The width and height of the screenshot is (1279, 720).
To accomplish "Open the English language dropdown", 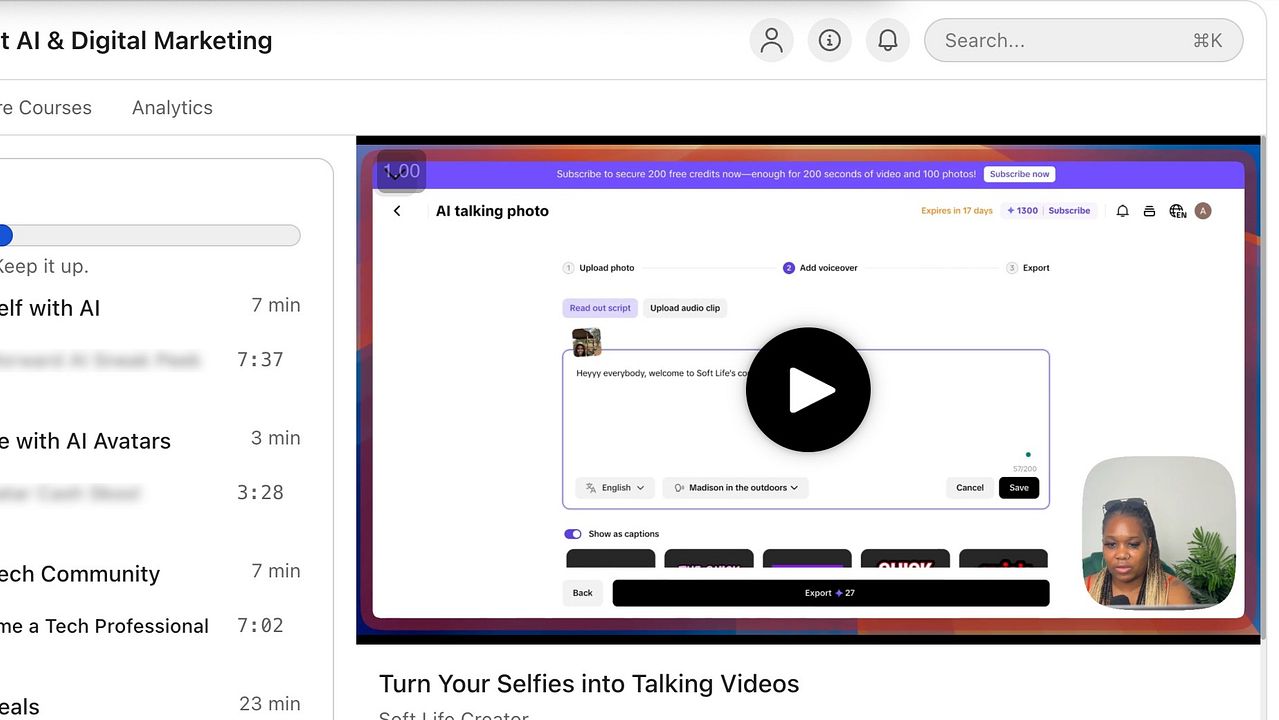I will [615, 488].
